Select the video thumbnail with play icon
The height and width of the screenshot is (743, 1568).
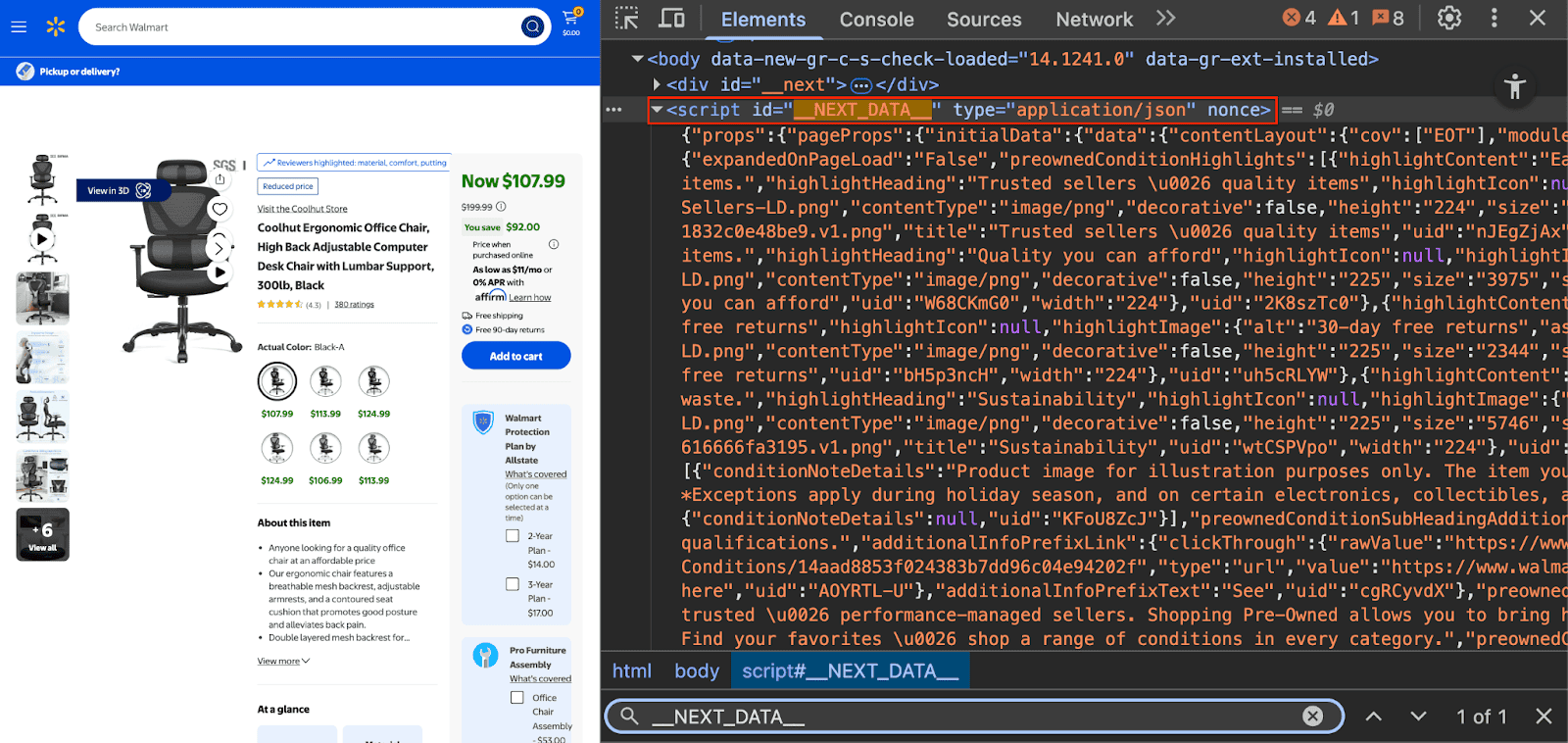[43, 239]
